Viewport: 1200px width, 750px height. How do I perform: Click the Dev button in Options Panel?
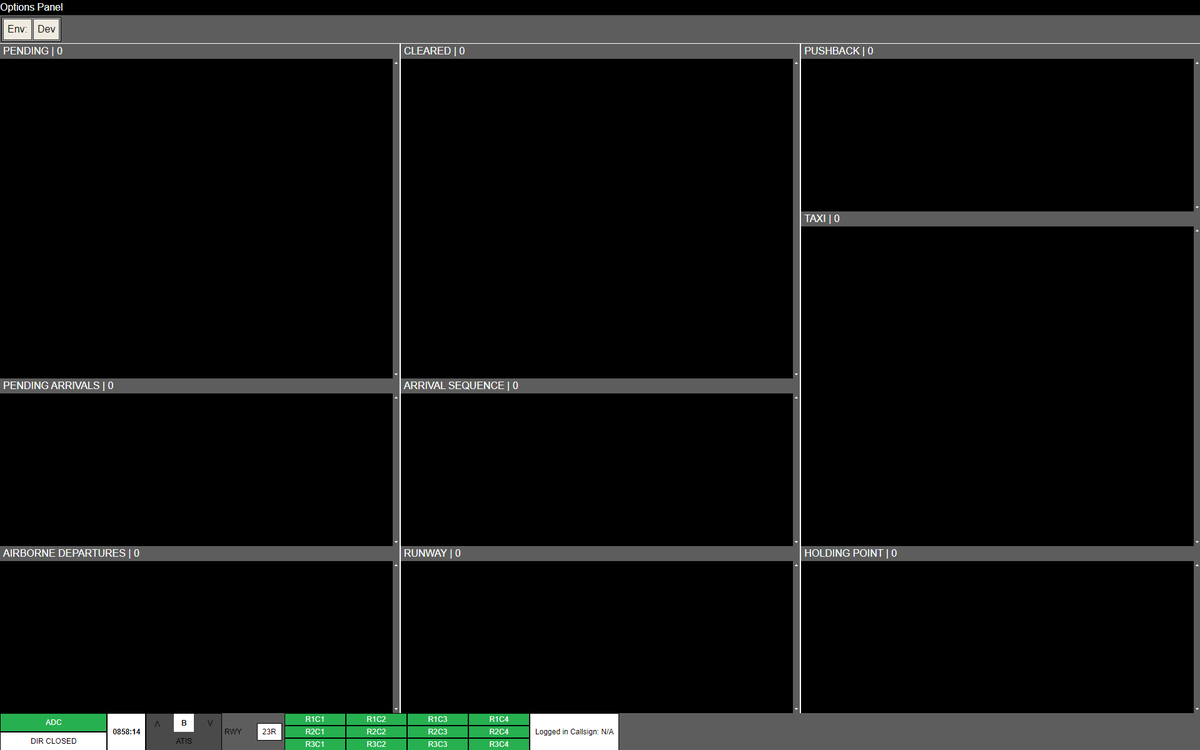point(47,29)
